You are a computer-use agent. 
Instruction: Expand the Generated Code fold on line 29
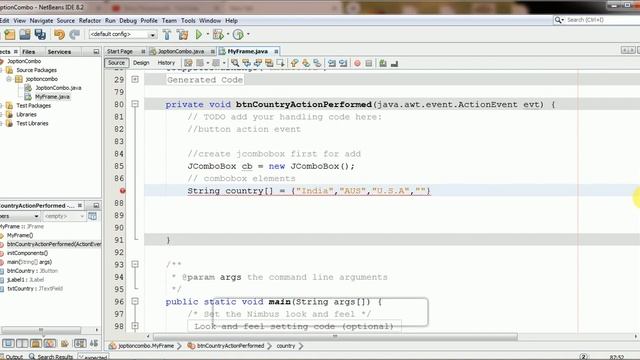(135, 79)
